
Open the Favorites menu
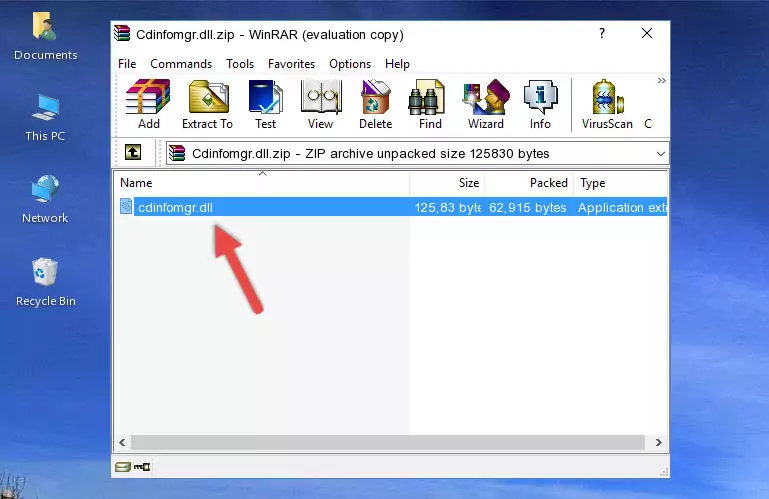291,64
